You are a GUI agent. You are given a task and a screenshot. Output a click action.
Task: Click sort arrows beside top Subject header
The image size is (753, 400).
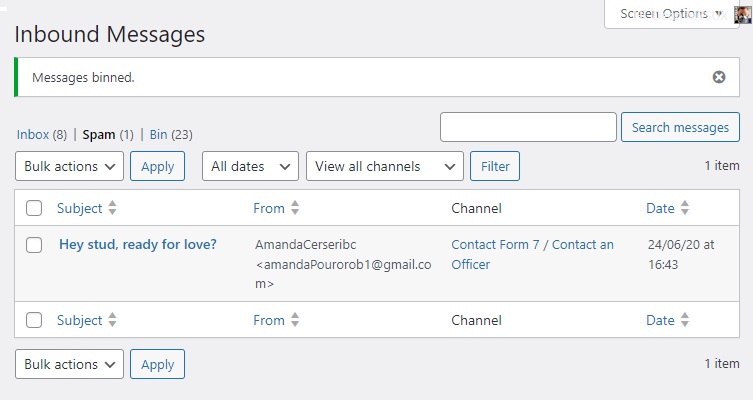112,208
